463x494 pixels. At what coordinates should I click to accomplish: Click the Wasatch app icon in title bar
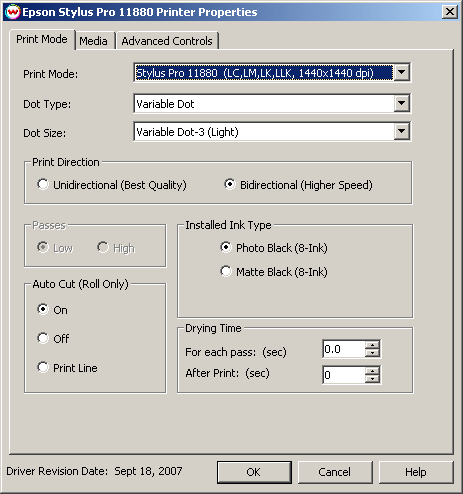pyautogui.click(x=13, y=12)
